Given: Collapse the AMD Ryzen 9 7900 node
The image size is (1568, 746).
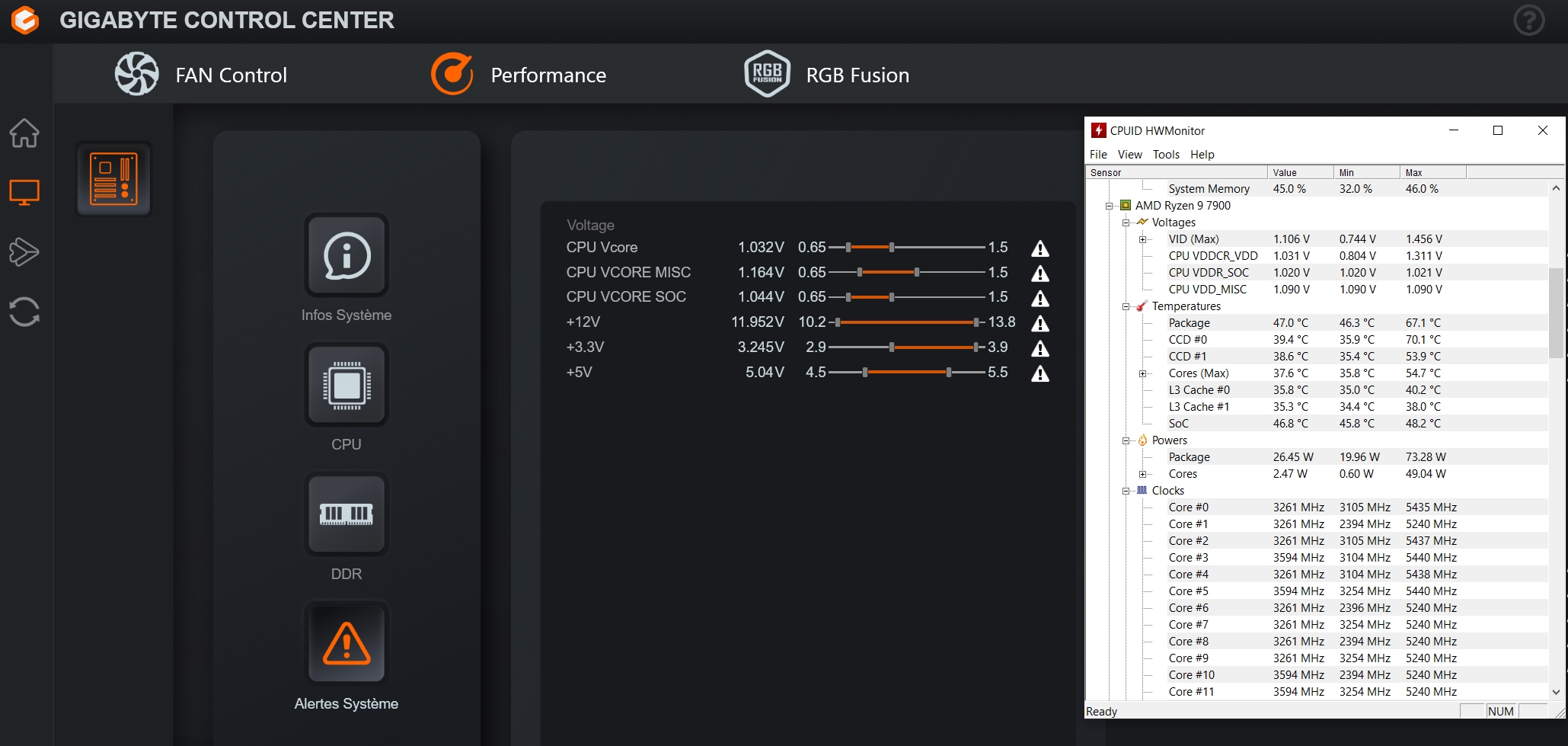Looking at the screenshot, I should click(x=1110, y=206).
